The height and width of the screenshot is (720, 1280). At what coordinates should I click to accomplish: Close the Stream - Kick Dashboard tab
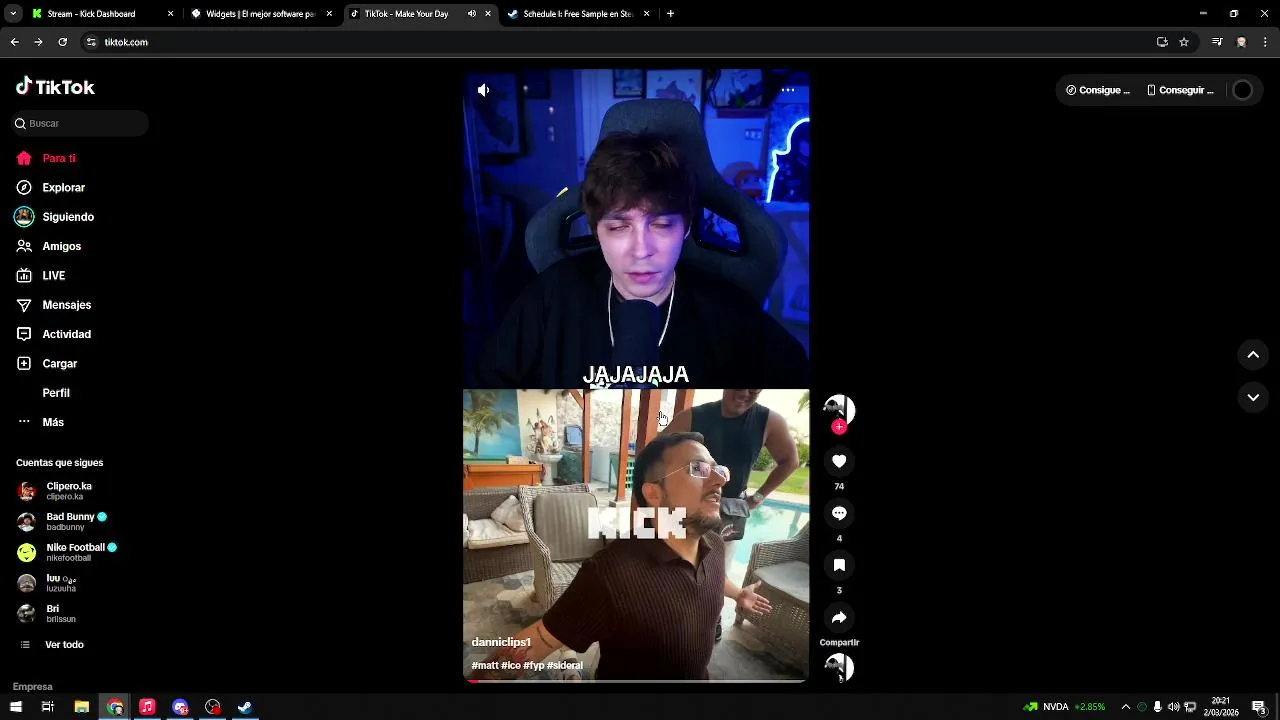coord(170,14)
